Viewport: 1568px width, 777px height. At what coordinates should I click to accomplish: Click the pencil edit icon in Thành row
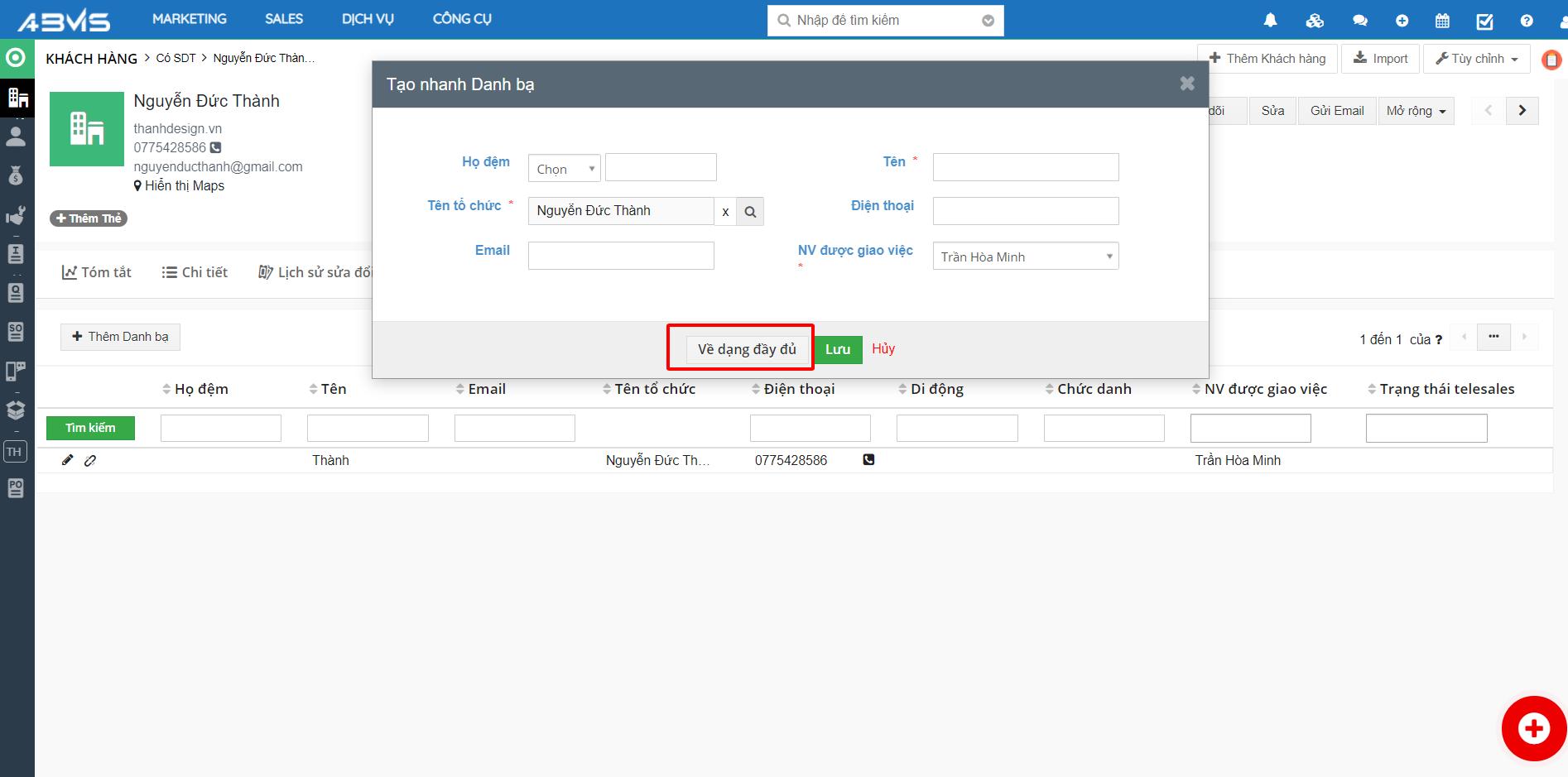pos(68,460)
